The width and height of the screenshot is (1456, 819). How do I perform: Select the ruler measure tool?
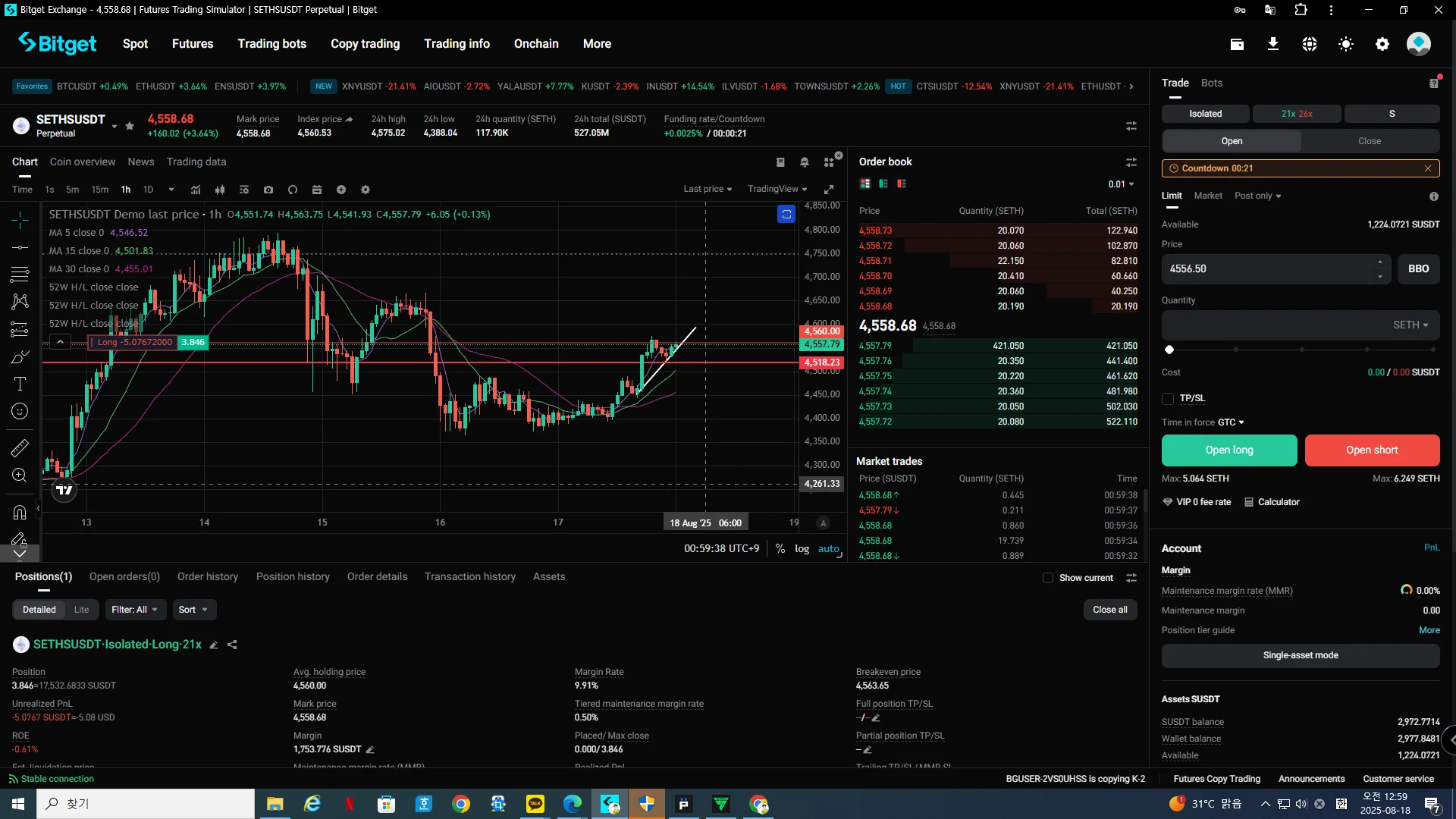tap(20, 448)
